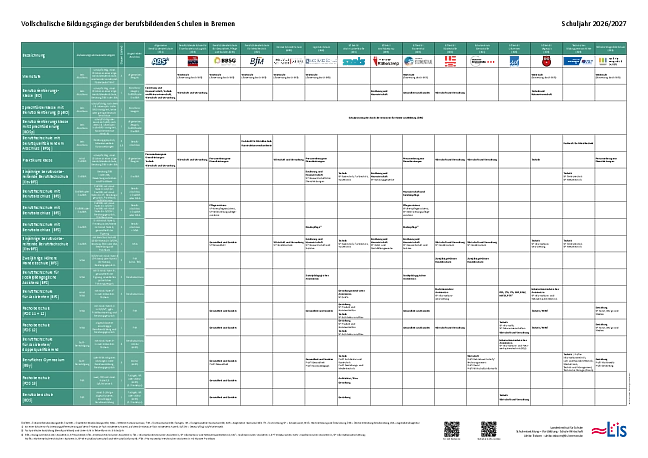Image resolution: width=648 pixels, height=458 pixels.
Task: Select the 'Berufsoberschule (BOS)' row label
Action: click(x=38, y=397)
